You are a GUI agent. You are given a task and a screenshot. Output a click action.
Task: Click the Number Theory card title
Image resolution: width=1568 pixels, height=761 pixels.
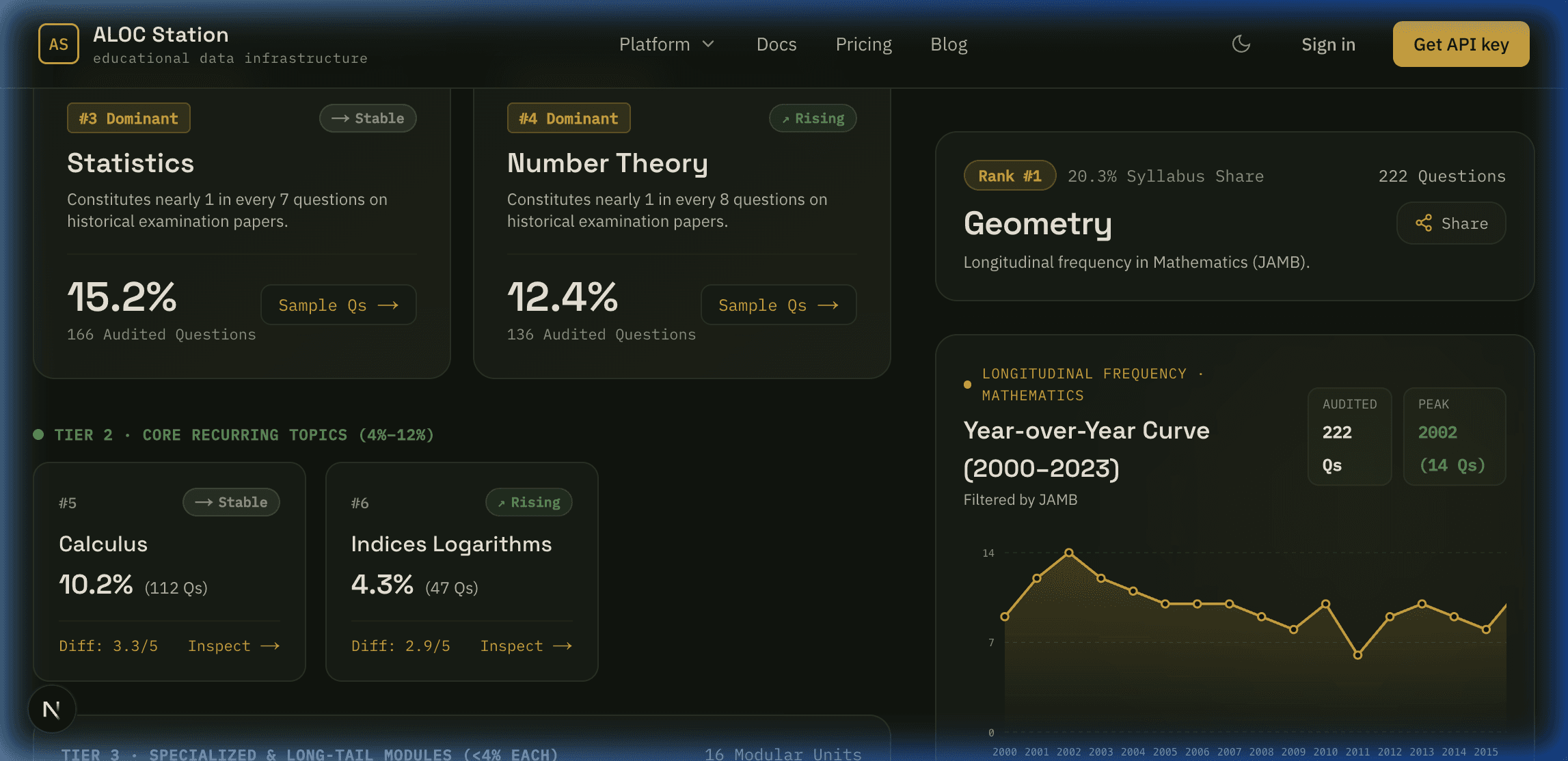608,163
